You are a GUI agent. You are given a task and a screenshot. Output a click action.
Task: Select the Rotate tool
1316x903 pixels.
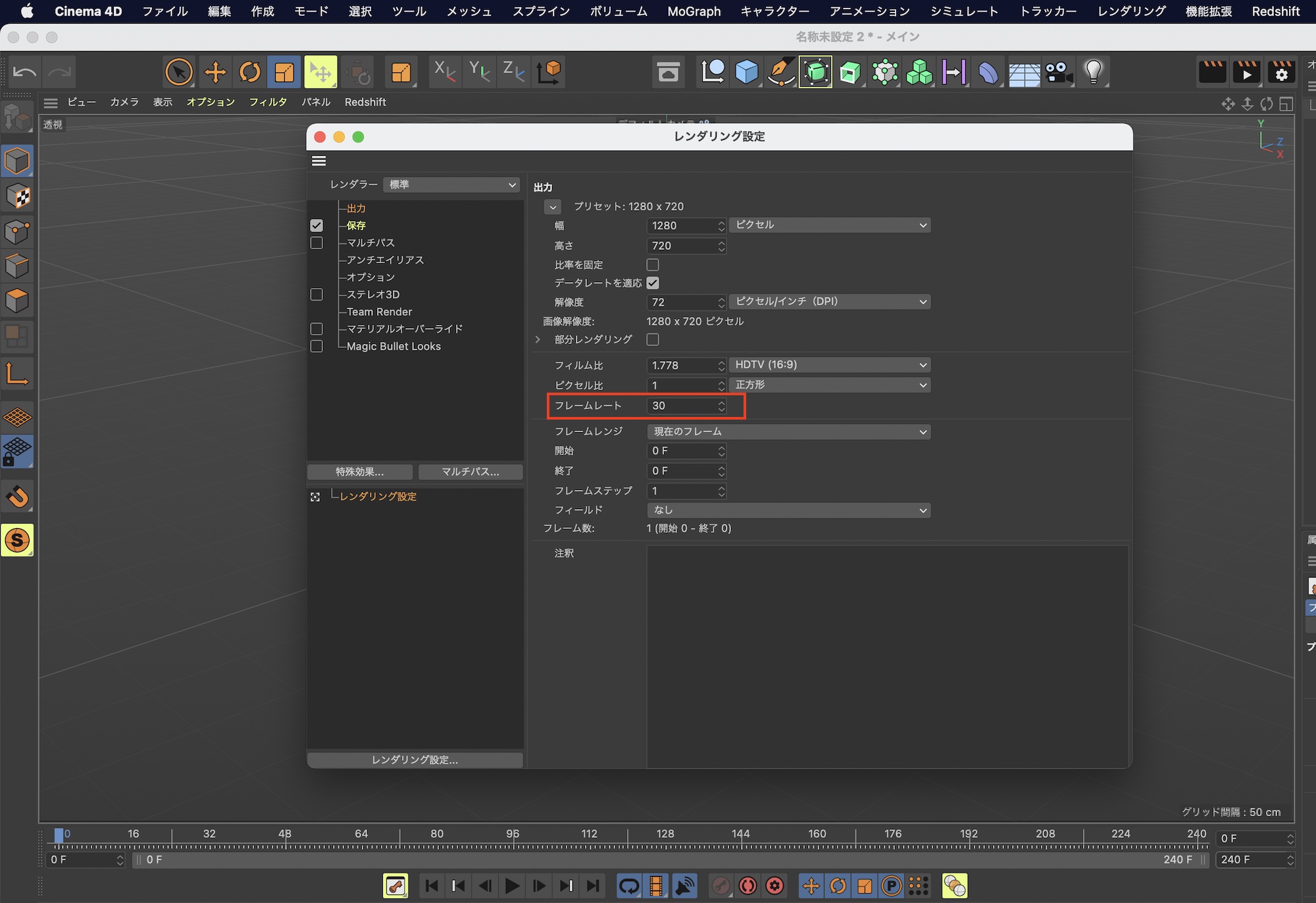pos(249,72)
